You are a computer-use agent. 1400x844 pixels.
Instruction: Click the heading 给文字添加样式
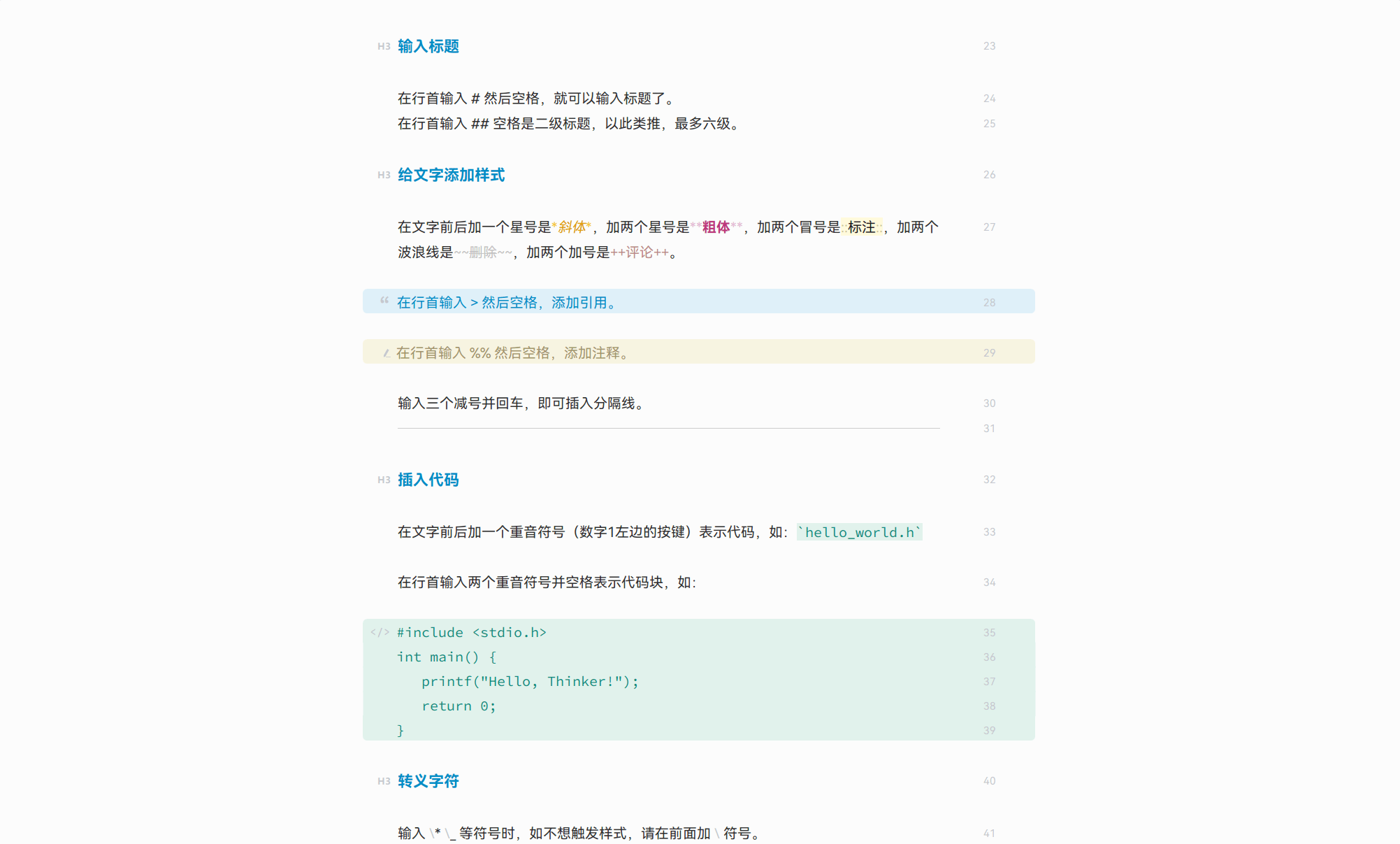click(451, 175)
